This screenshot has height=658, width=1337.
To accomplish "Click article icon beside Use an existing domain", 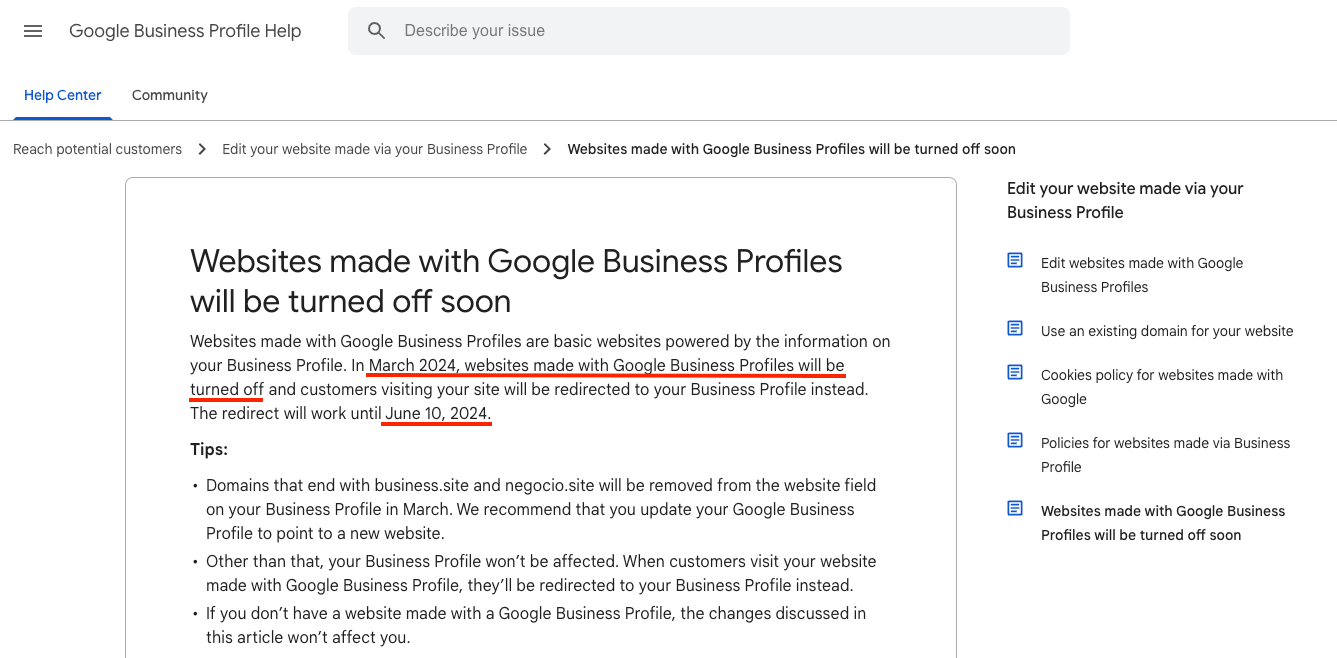I will (x=1015, y=329).
